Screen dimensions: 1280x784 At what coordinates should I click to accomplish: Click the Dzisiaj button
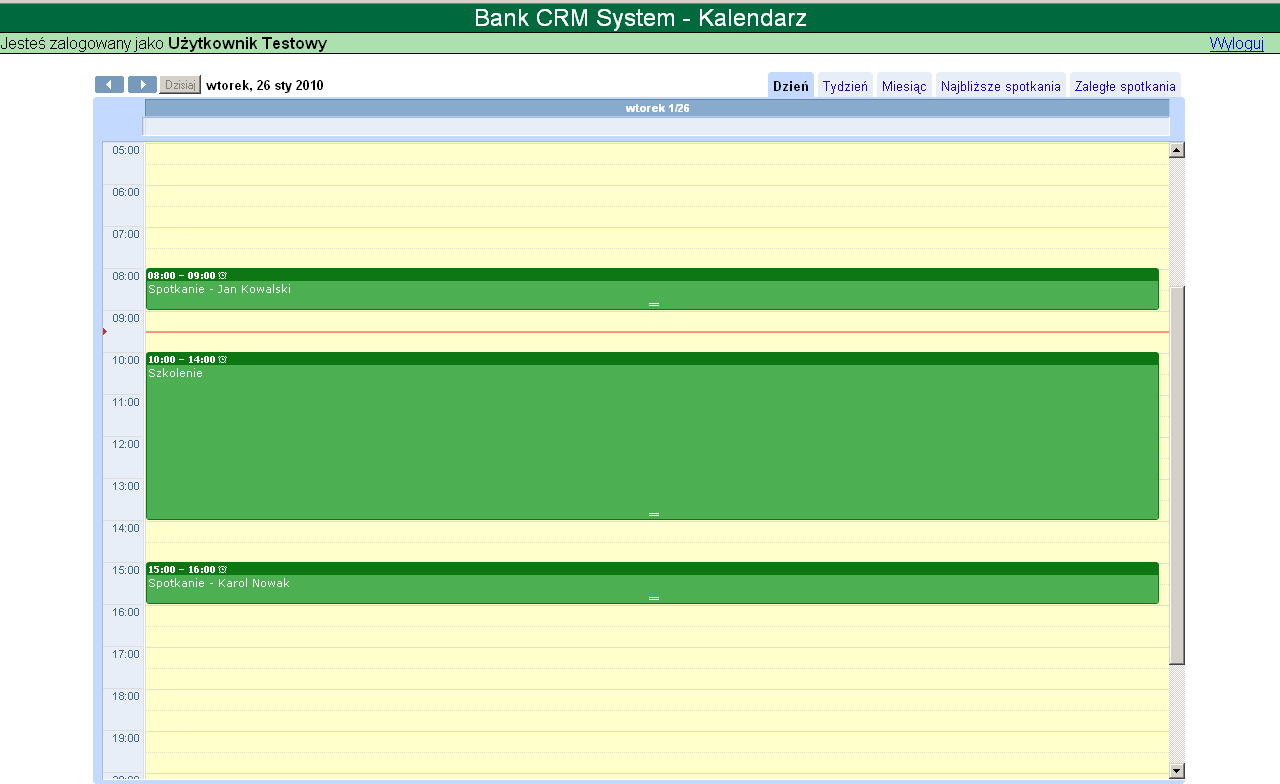tap(180, 85)
